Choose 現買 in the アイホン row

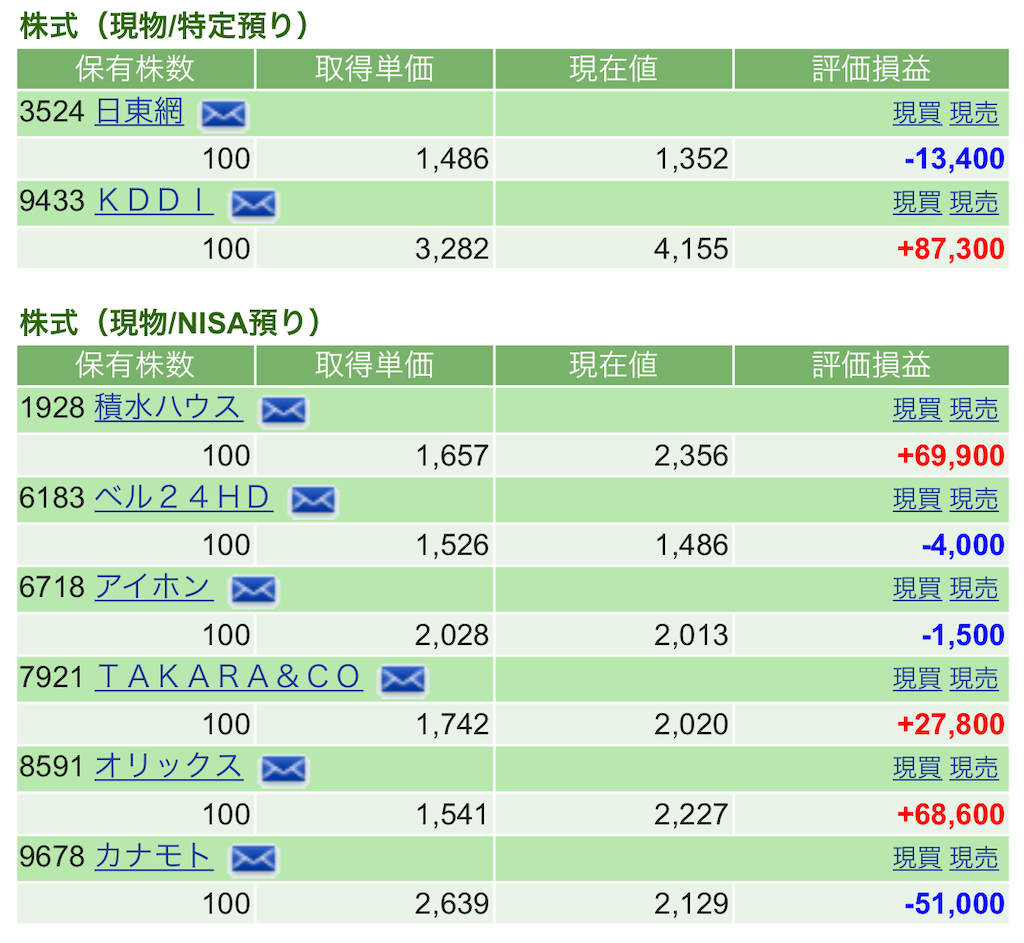[917, 589]
